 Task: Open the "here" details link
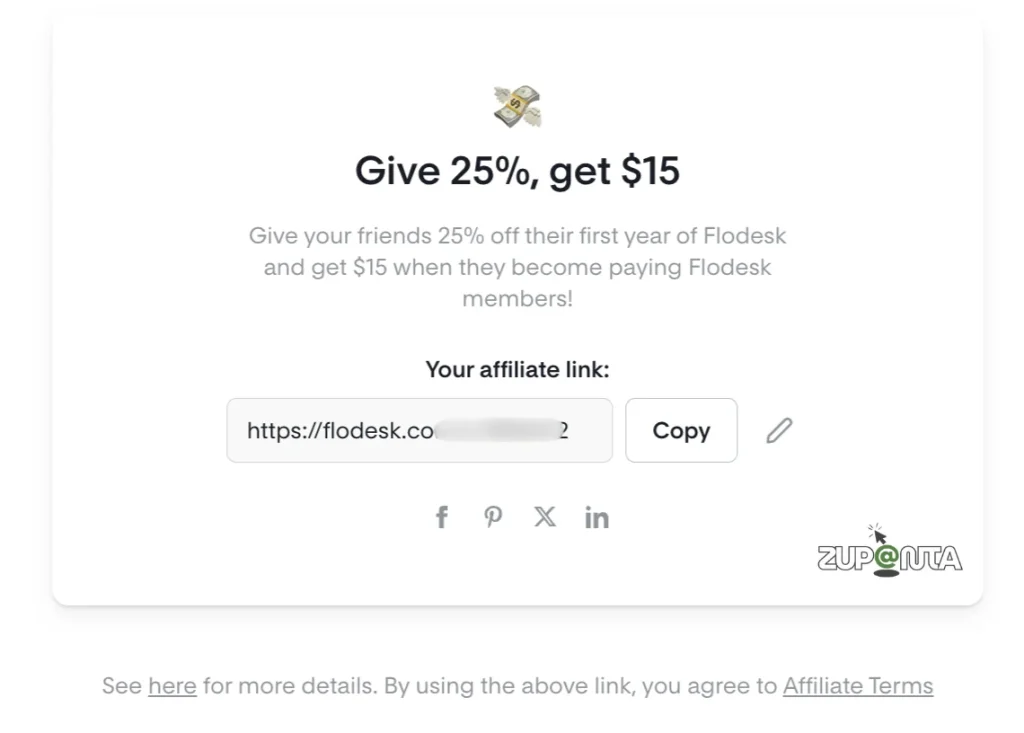(x=172, y=686)
